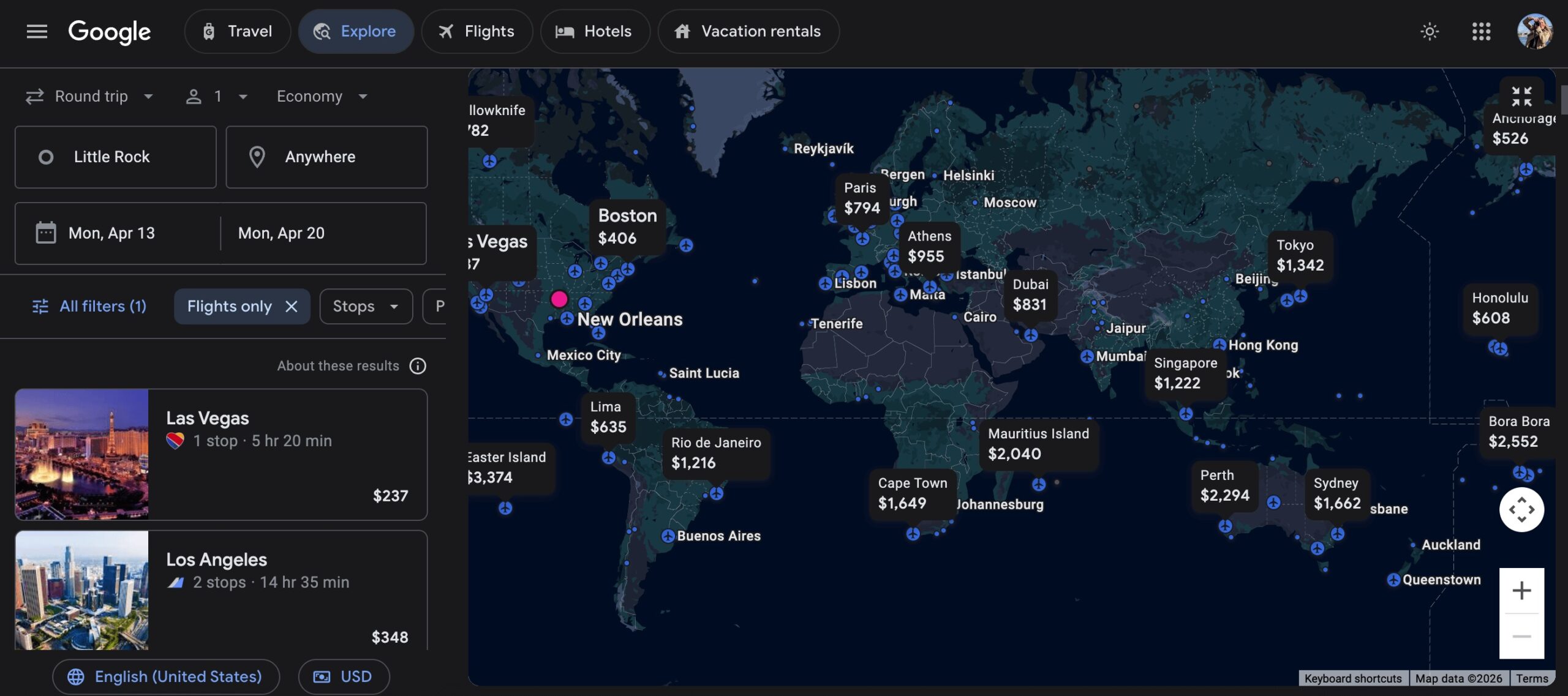Open the Hotels tab
This screenshot has height=696, width=1568.
click(595, 31)
